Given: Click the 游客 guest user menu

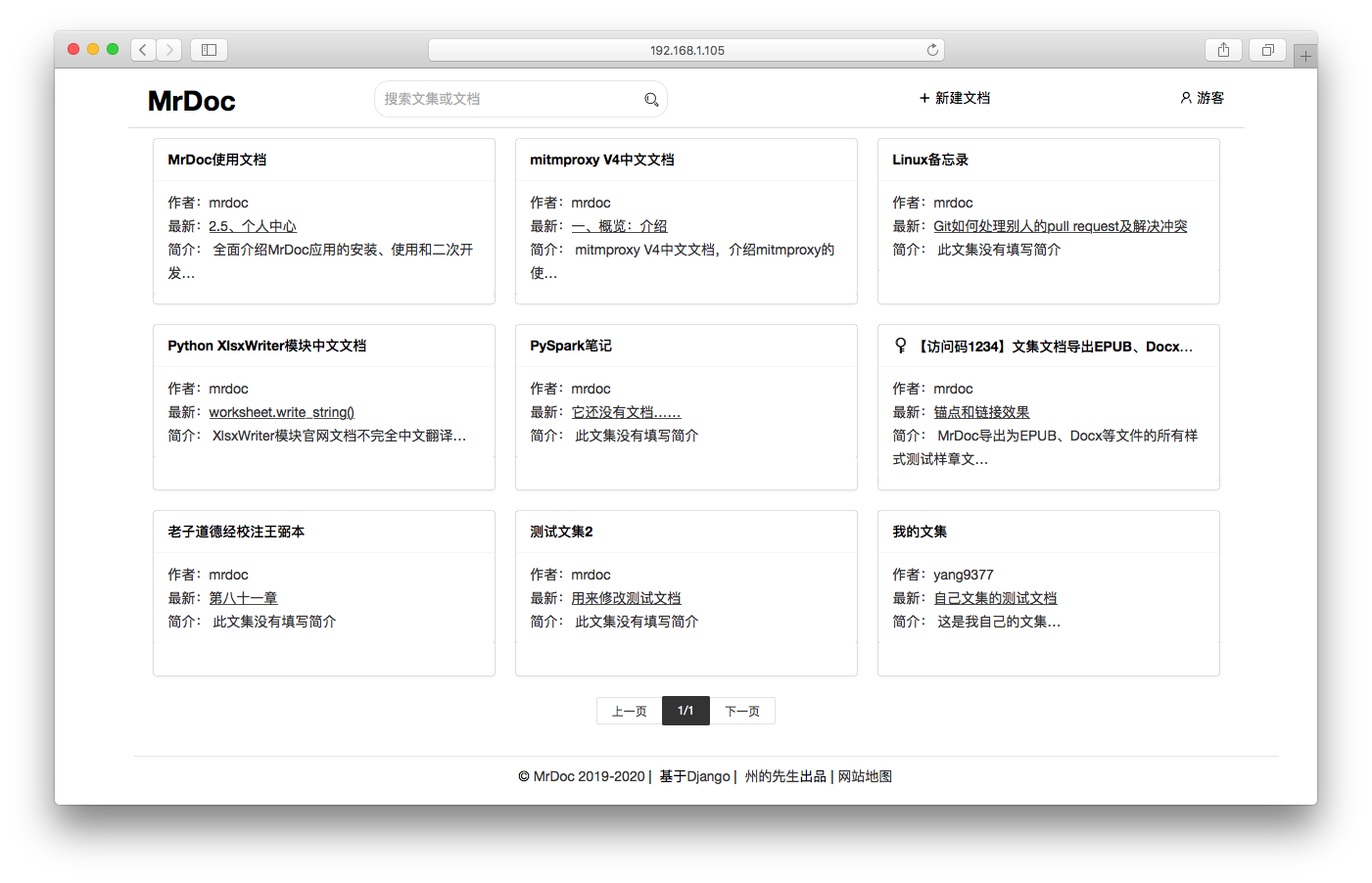Looking at the screenshot, I should point(1202,98).
